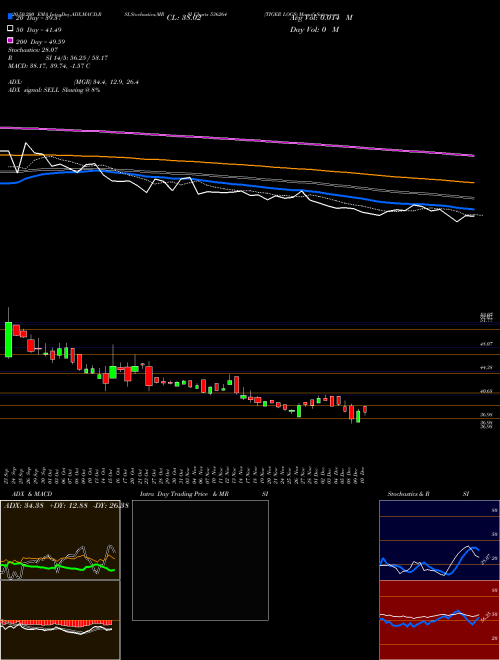Screen dimensions: 500x660
Task: Select the '50 Day = 41.49' legend text
Action: [x=39, y=29]
